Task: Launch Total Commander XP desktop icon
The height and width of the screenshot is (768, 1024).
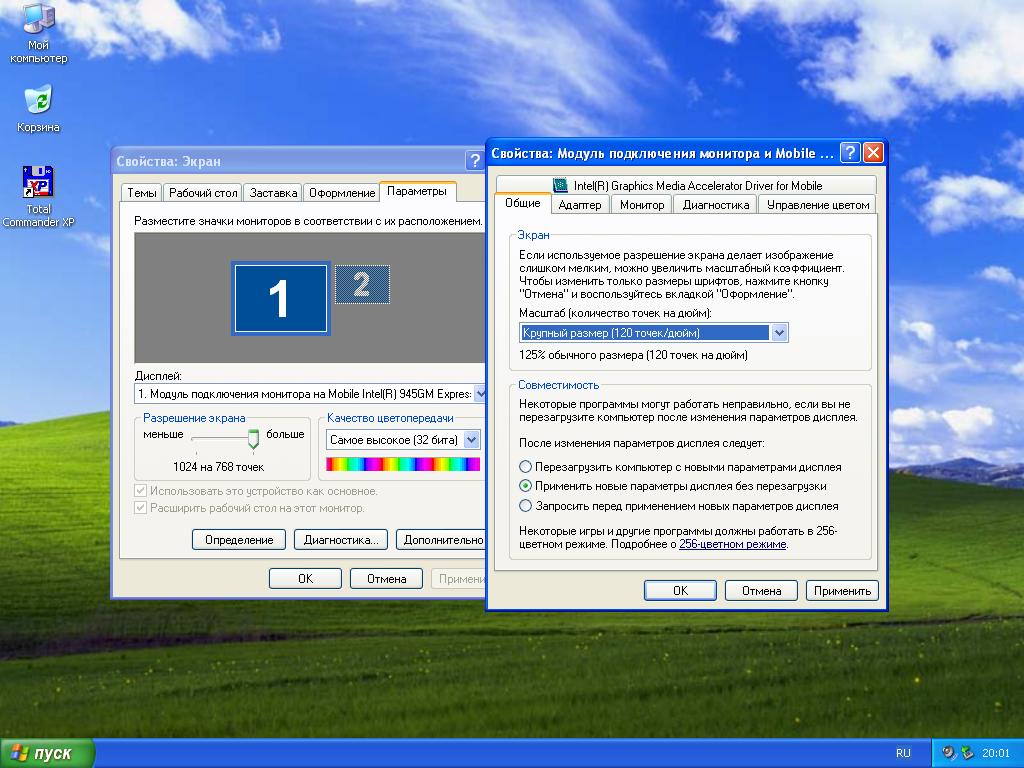Action: click(x=38, y=183)
